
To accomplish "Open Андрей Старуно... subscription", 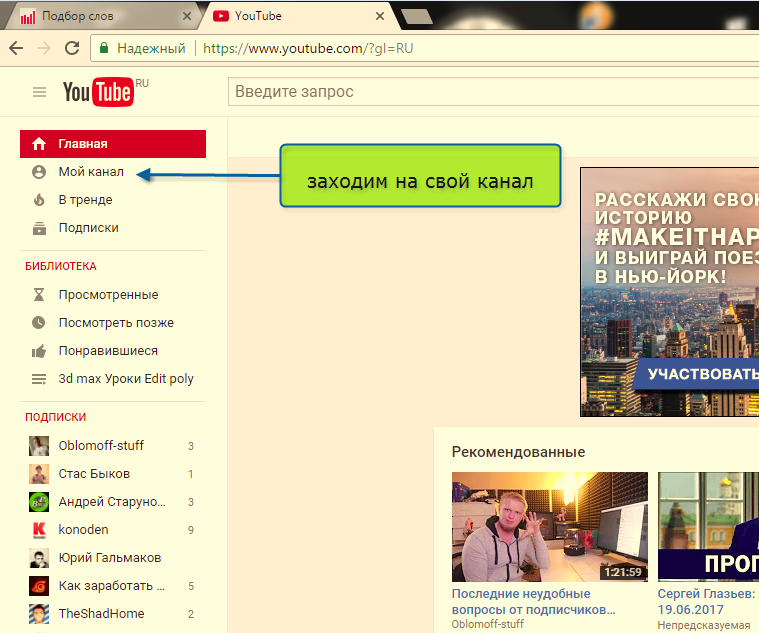I will [113, 502].
